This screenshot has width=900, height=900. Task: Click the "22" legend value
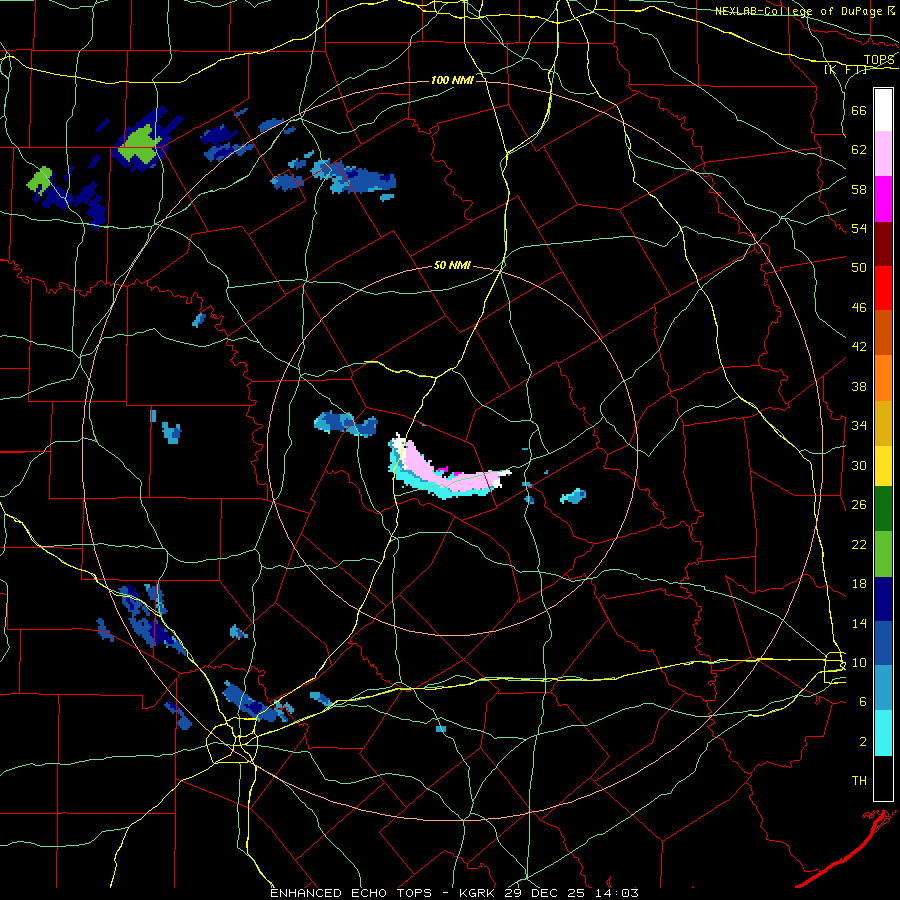pyautogui.click(x=859, y=544)
